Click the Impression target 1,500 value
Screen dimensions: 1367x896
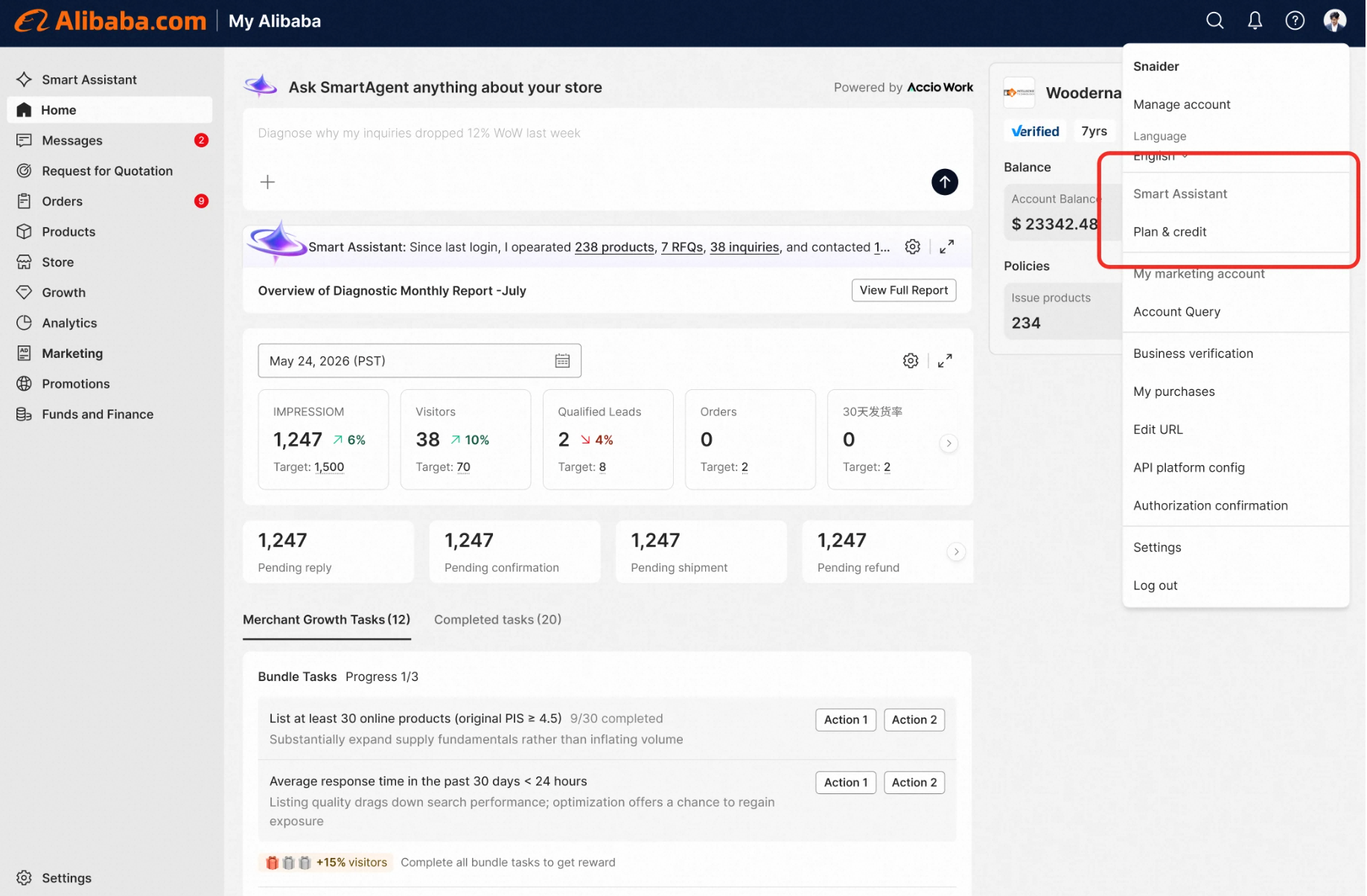[x=330, y=467]
